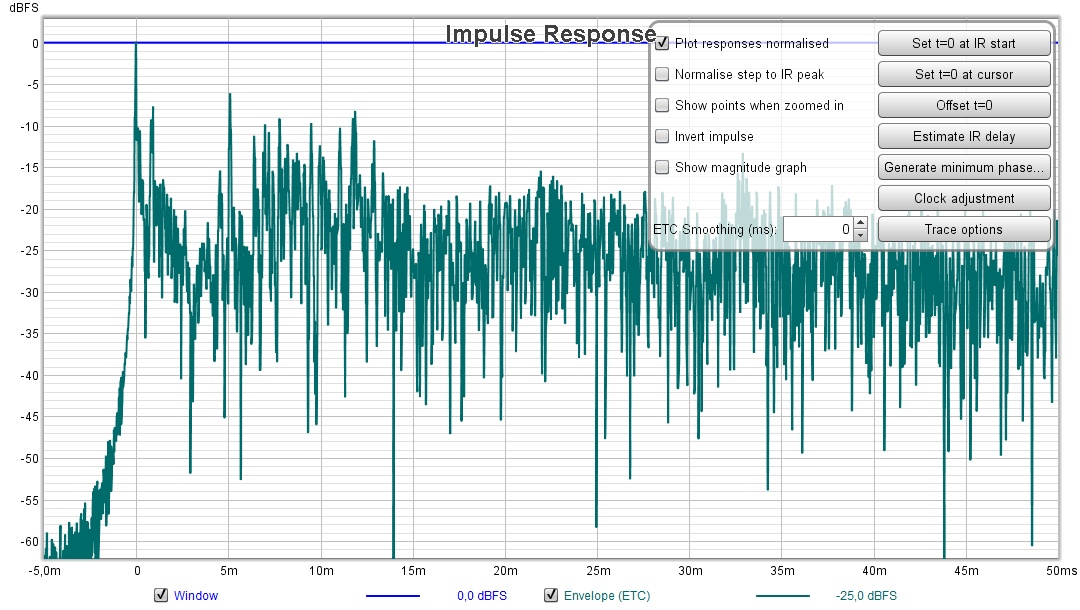Uncheck Plot responses normalised
The width and height of the screenshot is (1080, 610).
click(662, 43)
